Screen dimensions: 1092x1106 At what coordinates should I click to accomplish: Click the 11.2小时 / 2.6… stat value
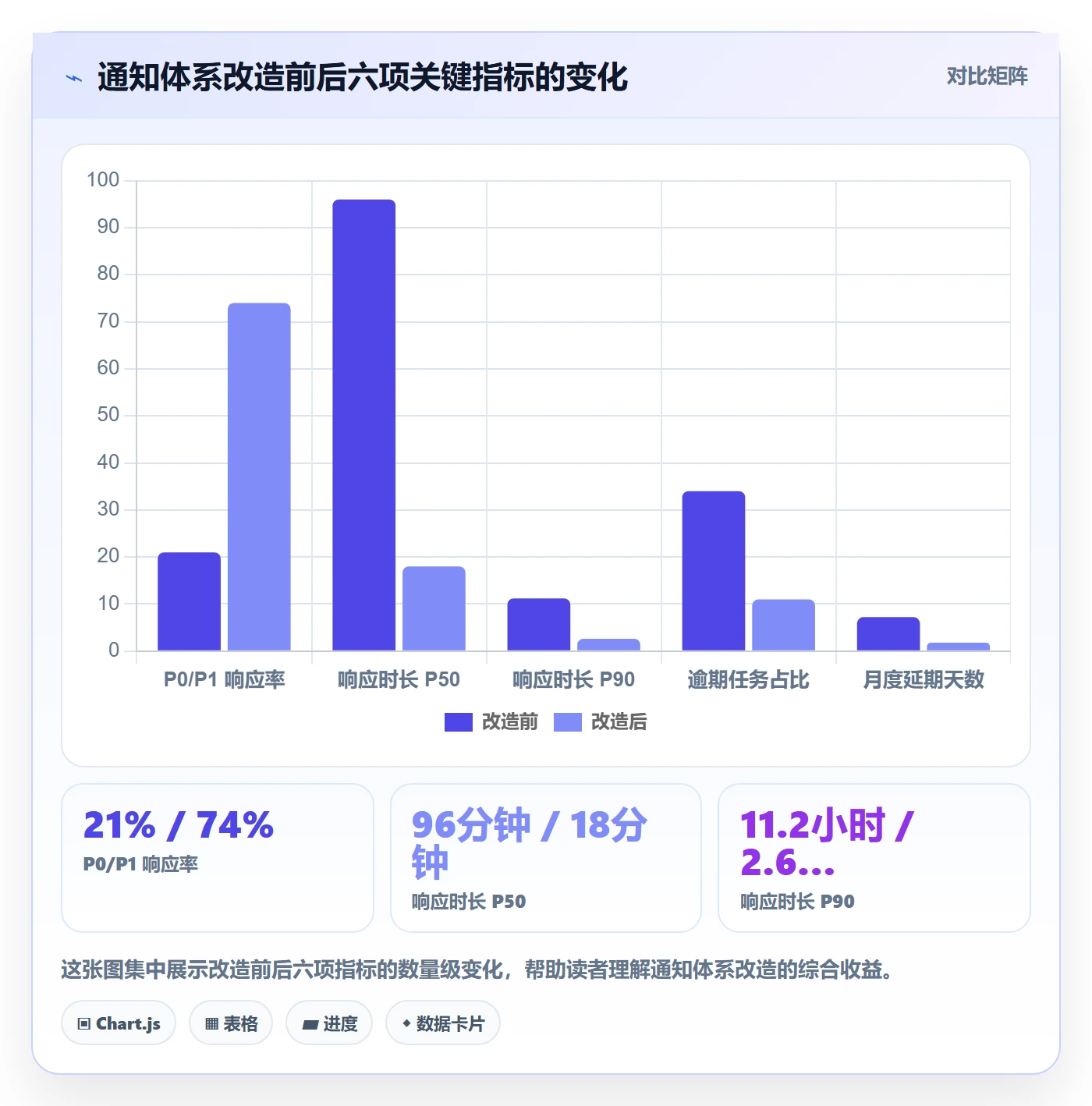click(x=827, y=844)
